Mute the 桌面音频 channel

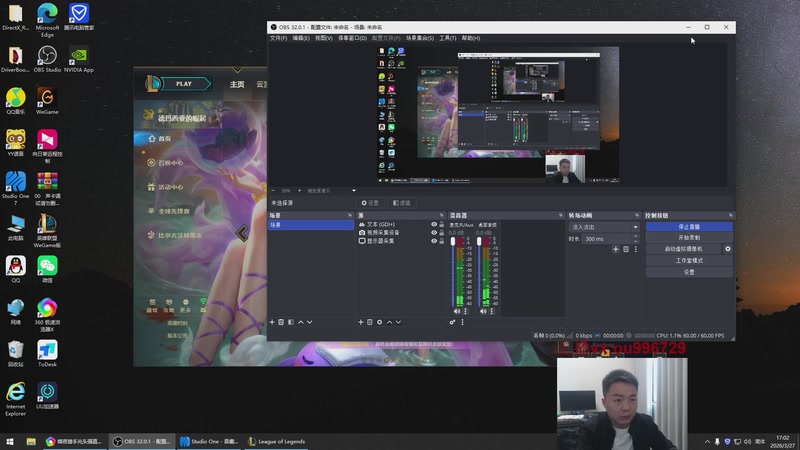[x=483, y=311]
